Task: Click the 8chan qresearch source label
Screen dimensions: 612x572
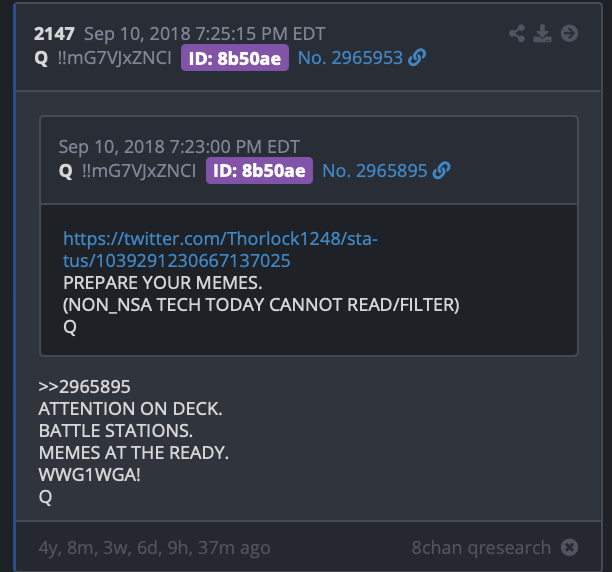Action: (481, 547)
